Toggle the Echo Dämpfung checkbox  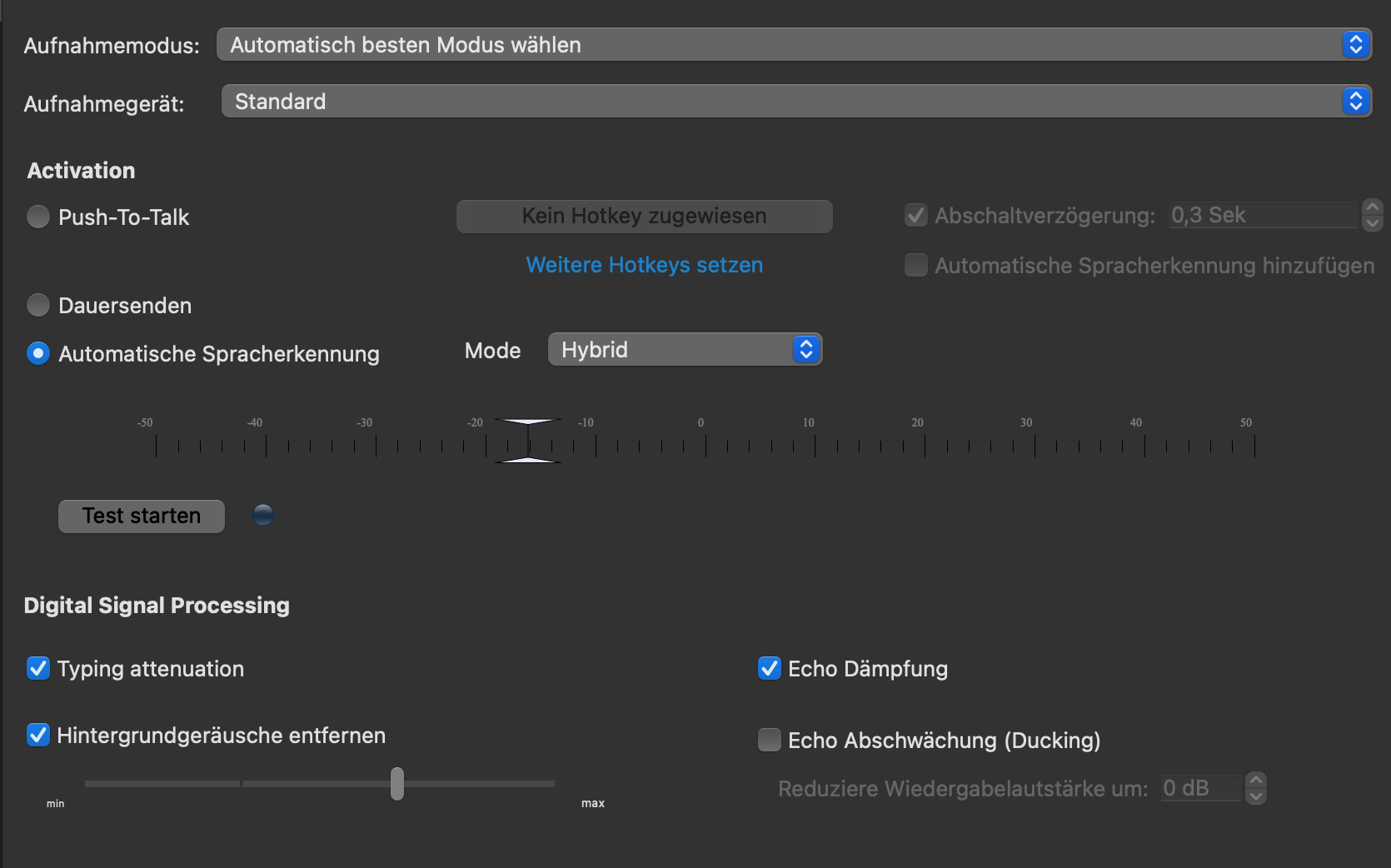770,668
